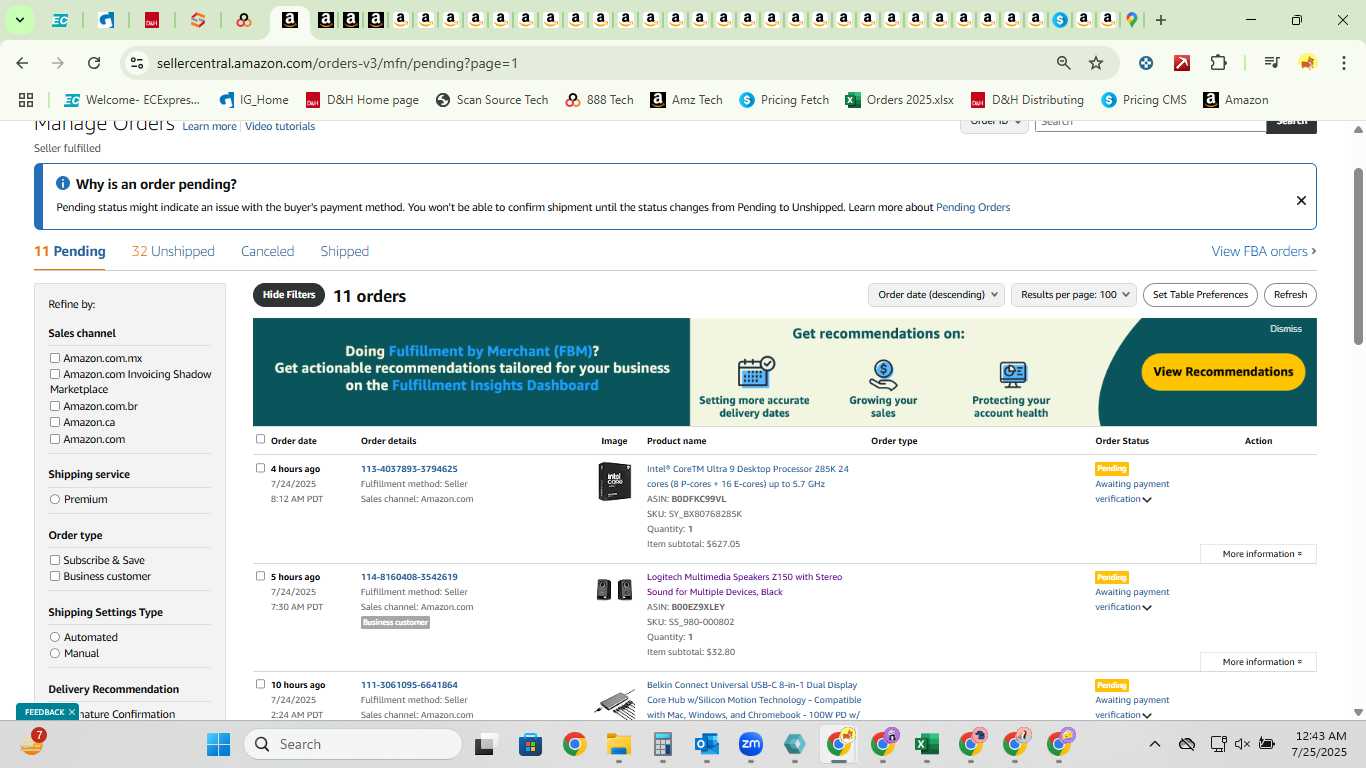
Task: Select Manual shipping settings radio
Action: 55,653
